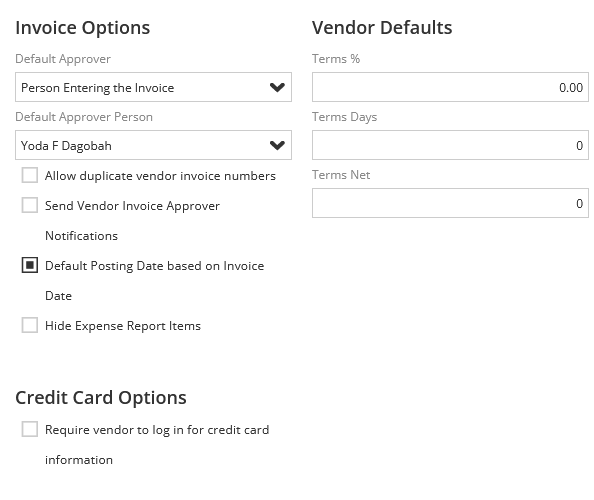
Task: Enable Allow duplicate vendor invoice numbers checkbox
Action: (30, 175)
